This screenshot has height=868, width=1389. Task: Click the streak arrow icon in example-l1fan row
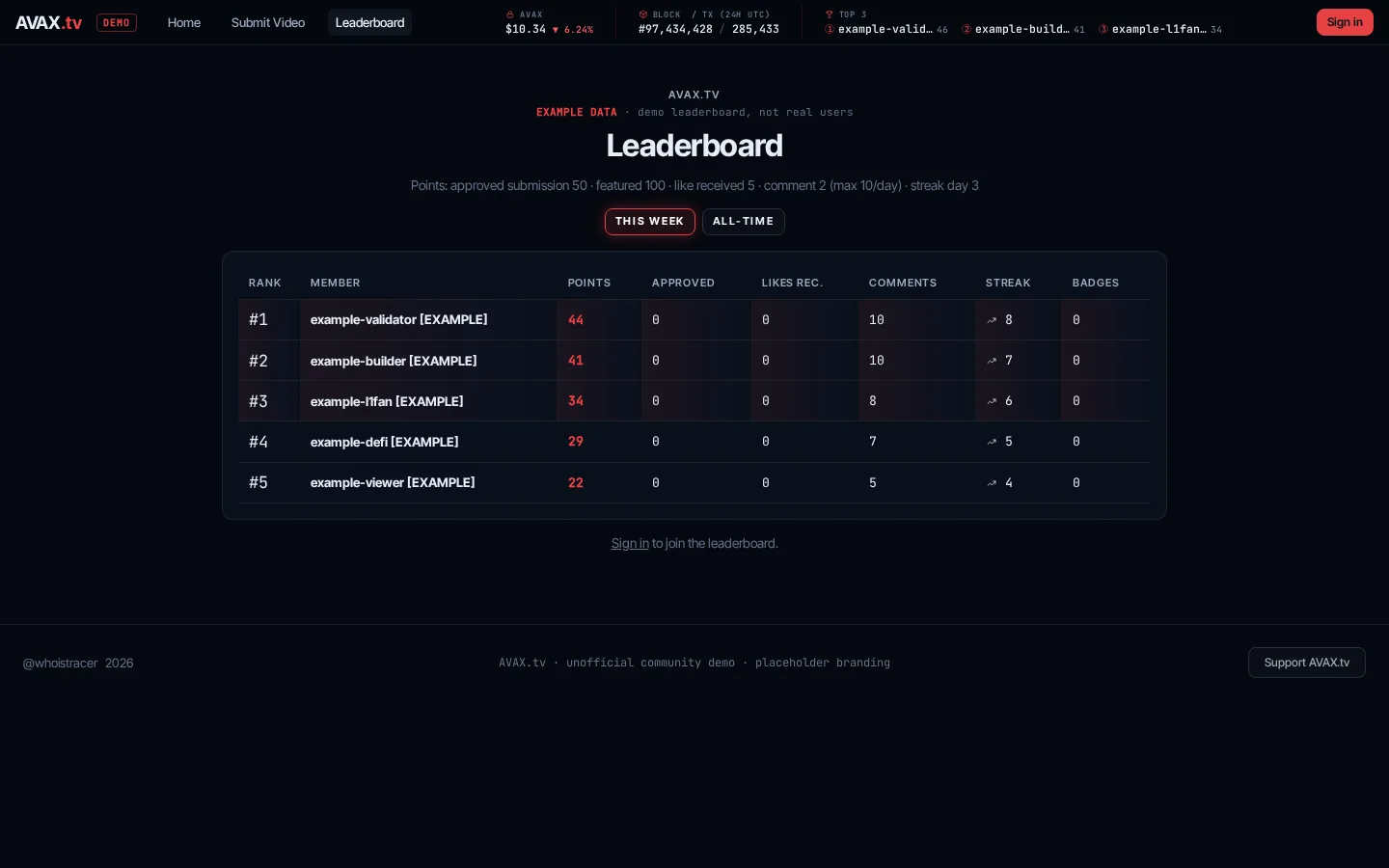point(992,401)
